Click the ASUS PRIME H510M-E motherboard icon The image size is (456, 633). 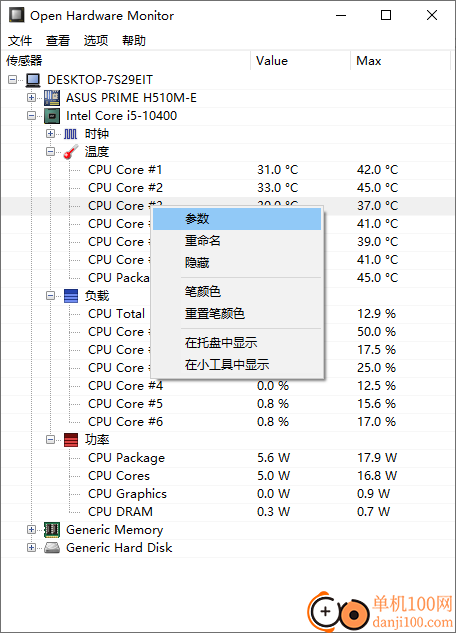(52, 98)
